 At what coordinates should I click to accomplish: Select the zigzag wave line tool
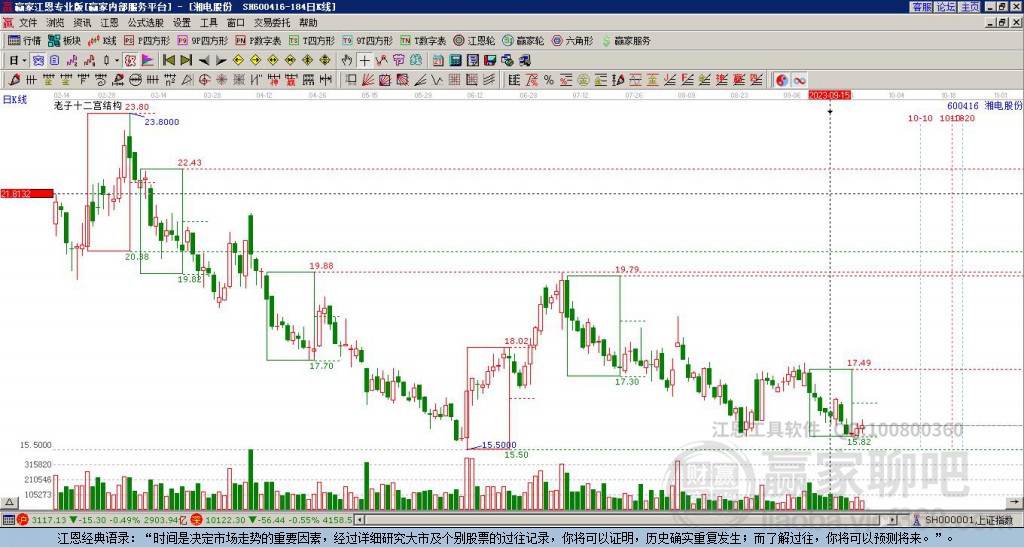436,80
